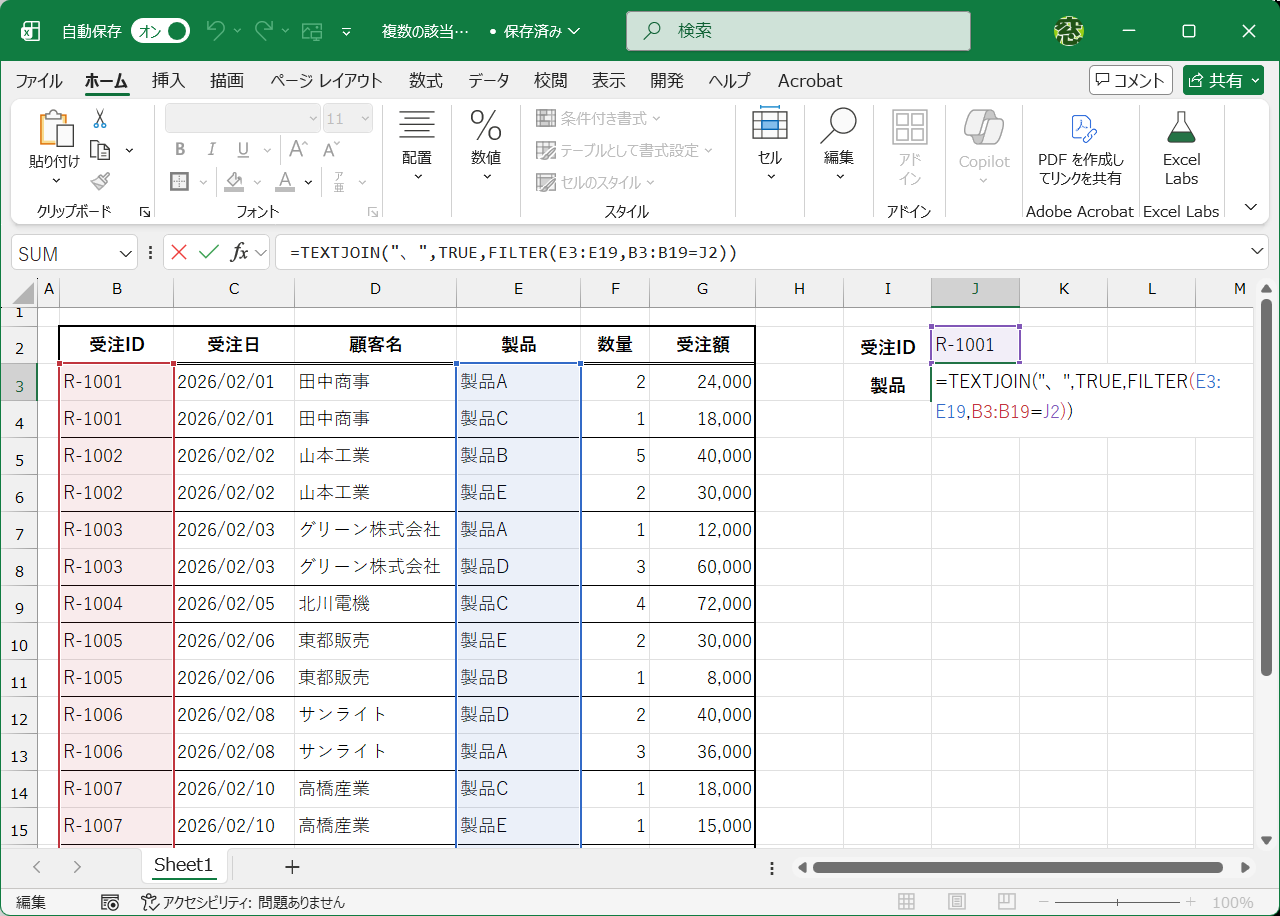Image resolution: width=1280 pixels, height=916 pixels.
Task: Open the データ ribbon tab
Action: (x=489, y=81)
